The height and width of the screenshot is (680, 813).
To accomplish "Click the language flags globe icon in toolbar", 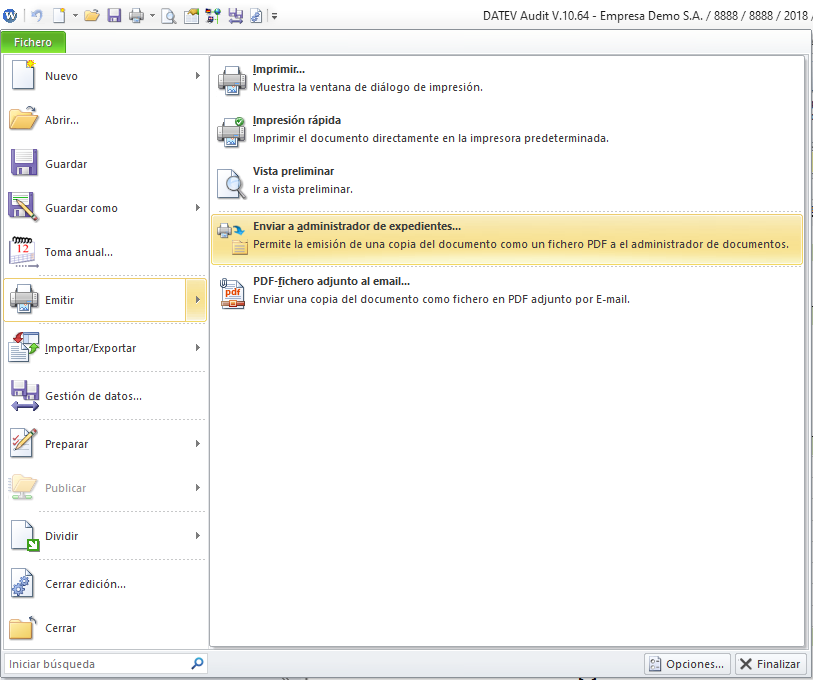I will (213, 16).
